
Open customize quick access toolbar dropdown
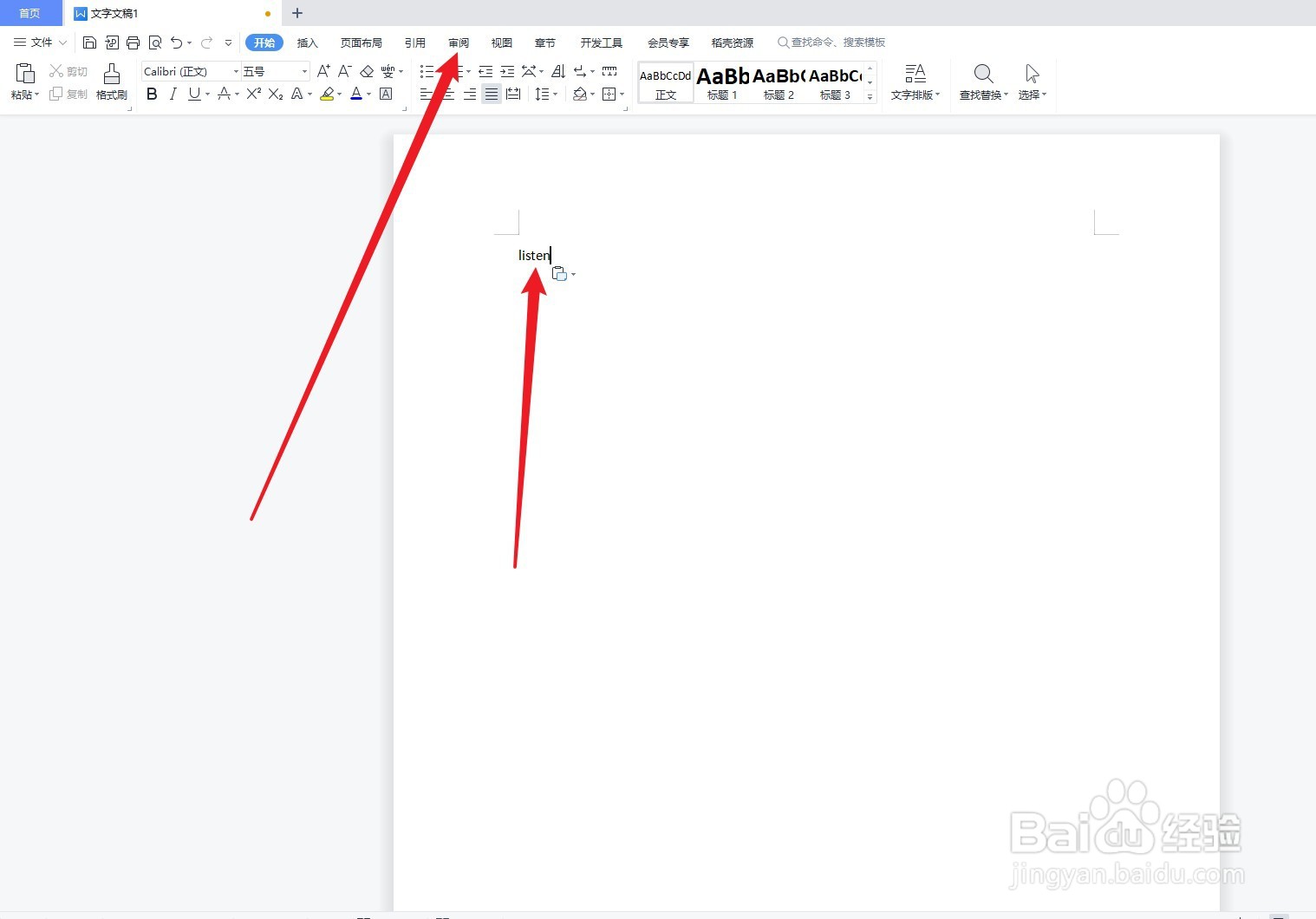click(x=228, y=42)
